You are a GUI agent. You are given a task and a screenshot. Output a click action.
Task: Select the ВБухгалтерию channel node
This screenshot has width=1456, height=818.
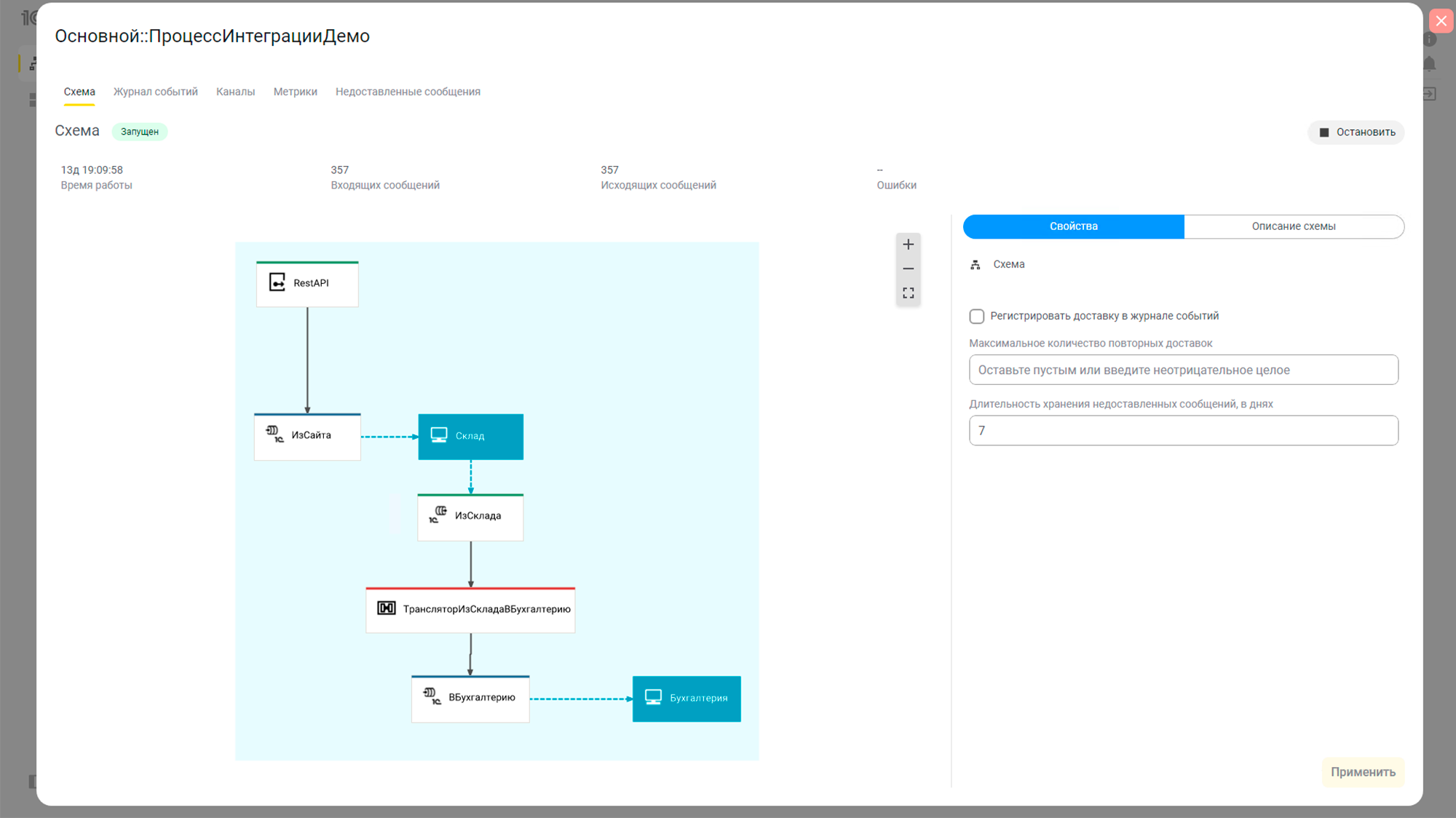pos(470,699)
